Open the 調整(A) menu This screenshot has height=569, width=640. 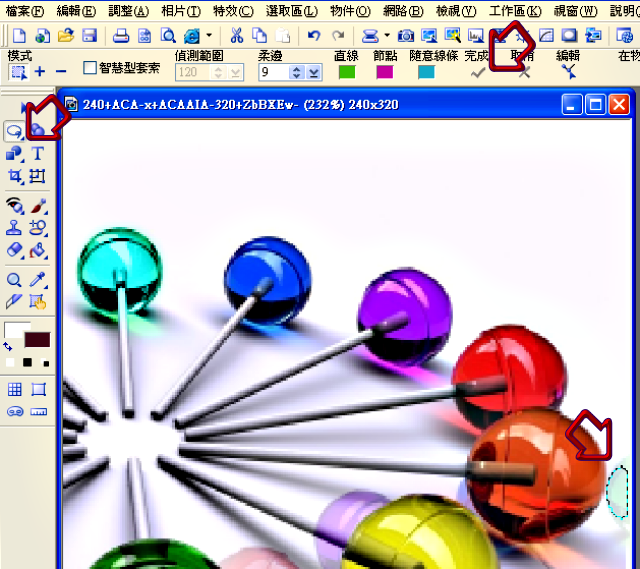click(x=129, y=11)
